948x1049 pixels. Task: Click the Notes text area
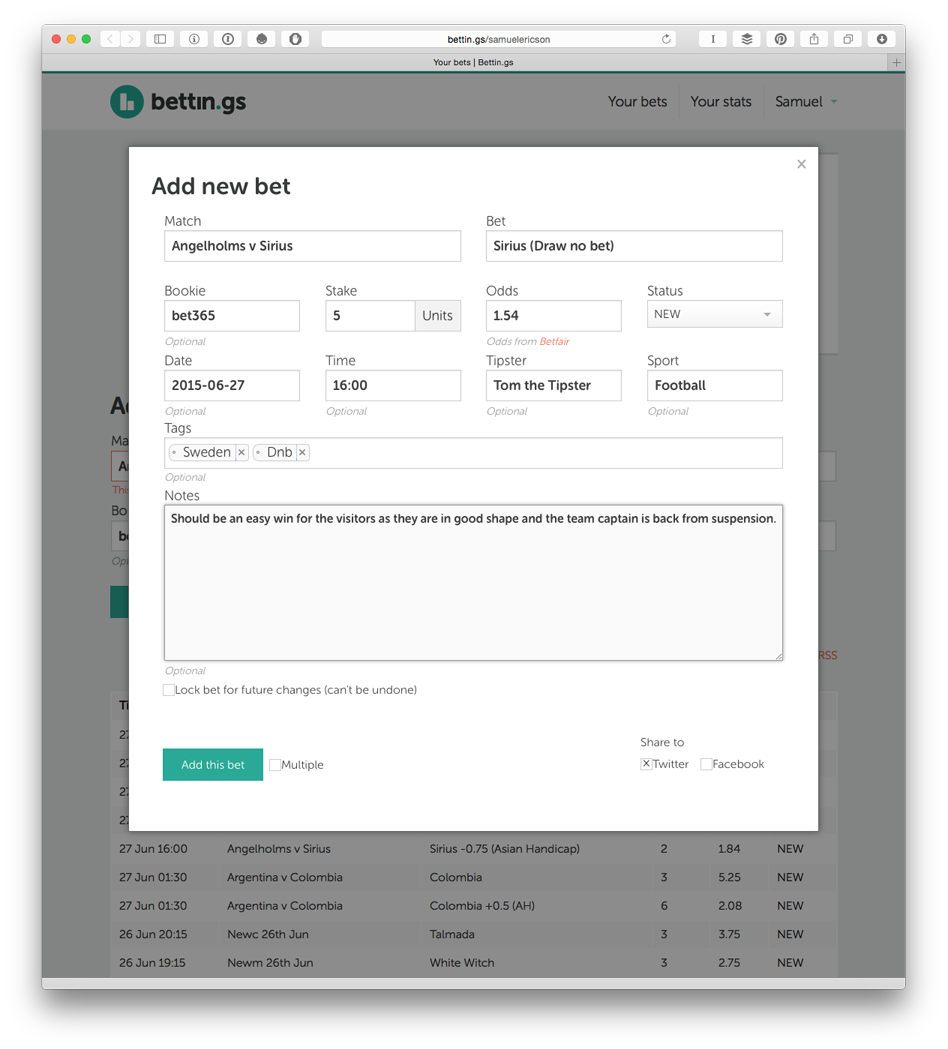click(x=474, y=583)
